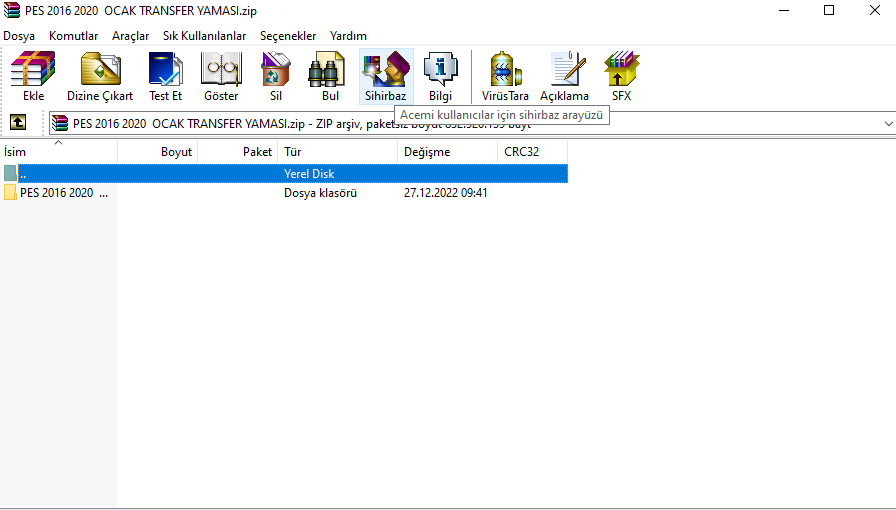The height and width of the screenshot is (510, 896).
Task: Sort by the Tür column header
Action: [338, 152]
